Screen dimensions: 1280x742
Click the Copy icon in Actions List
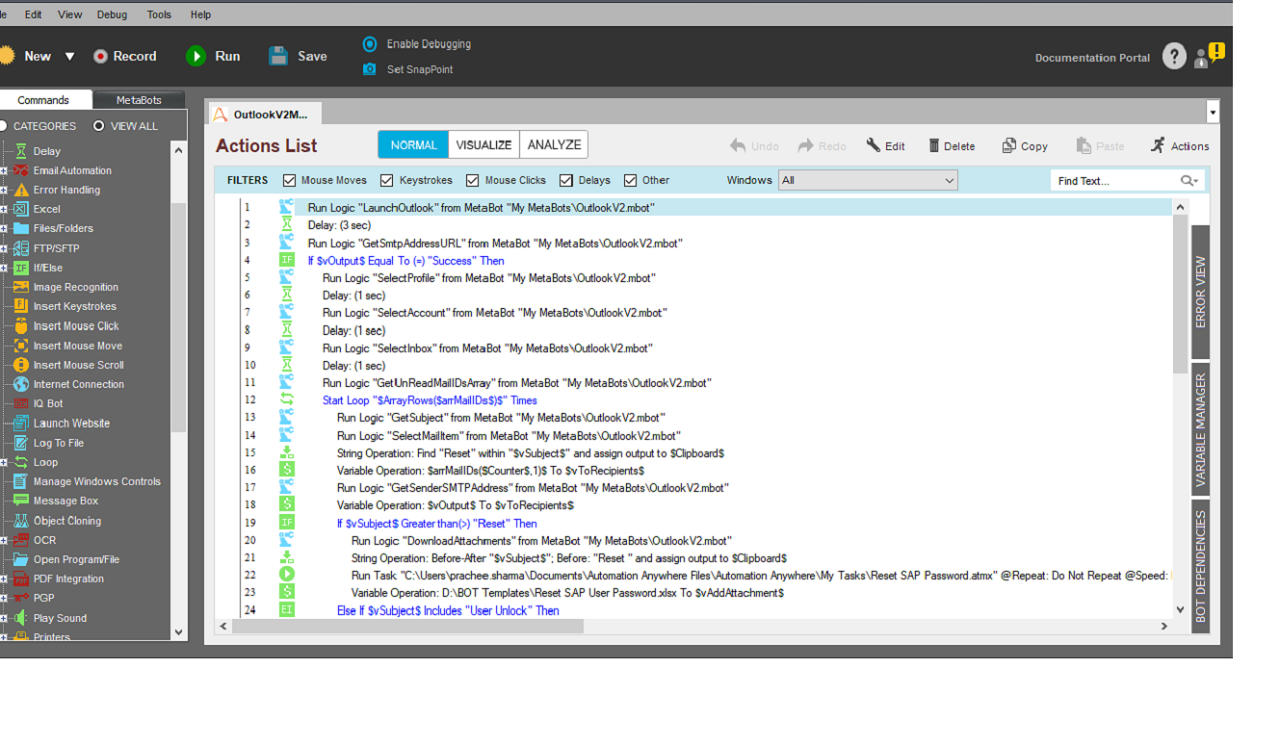point(1009,146)
